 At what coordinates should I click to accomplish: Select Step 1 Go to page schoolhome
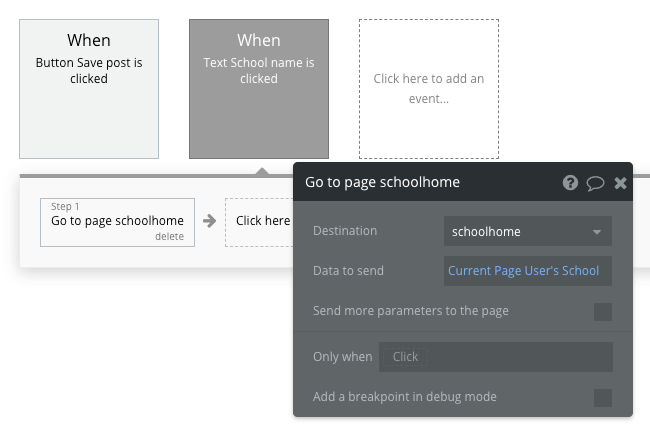coord(117,223)
